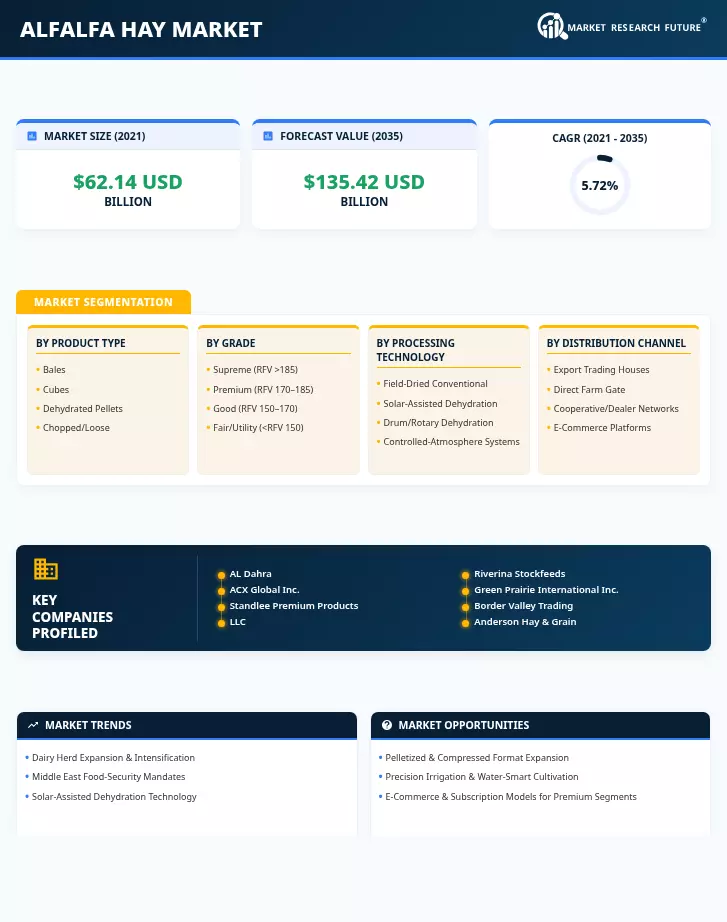Click the Riverina Stockfeeds company name

point(519,574)
